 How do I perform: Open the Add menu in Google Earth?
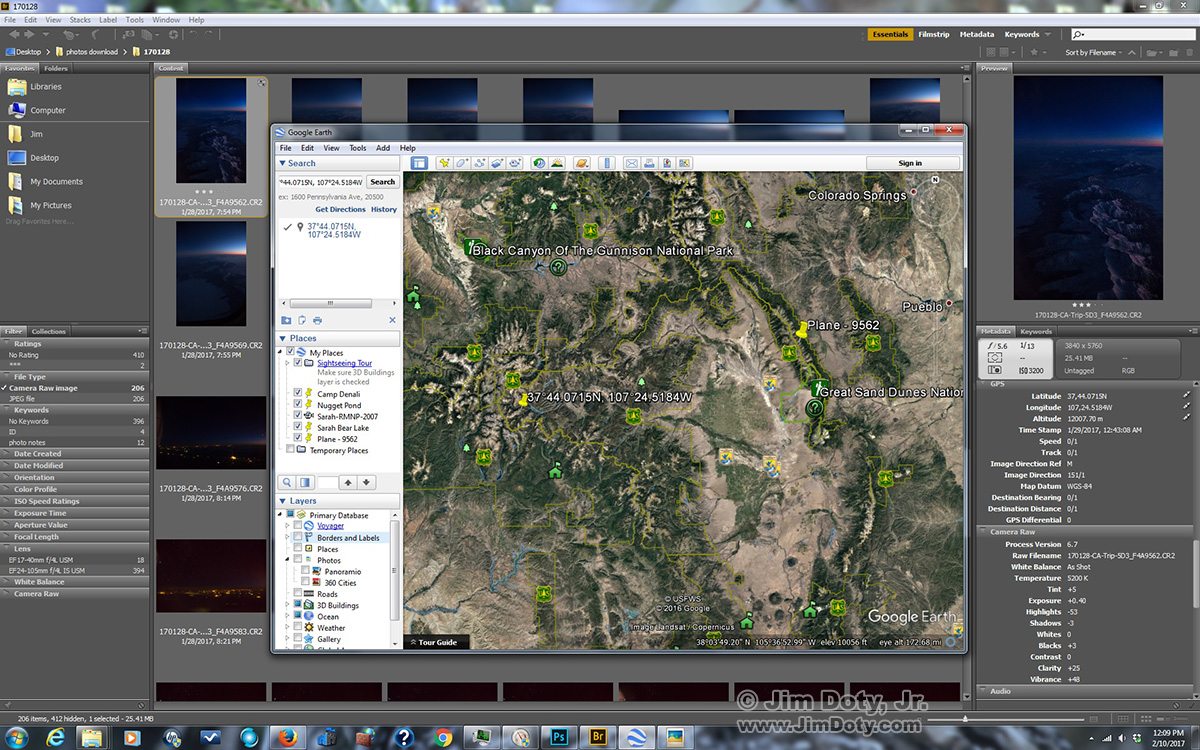click(x=383, y=148)
